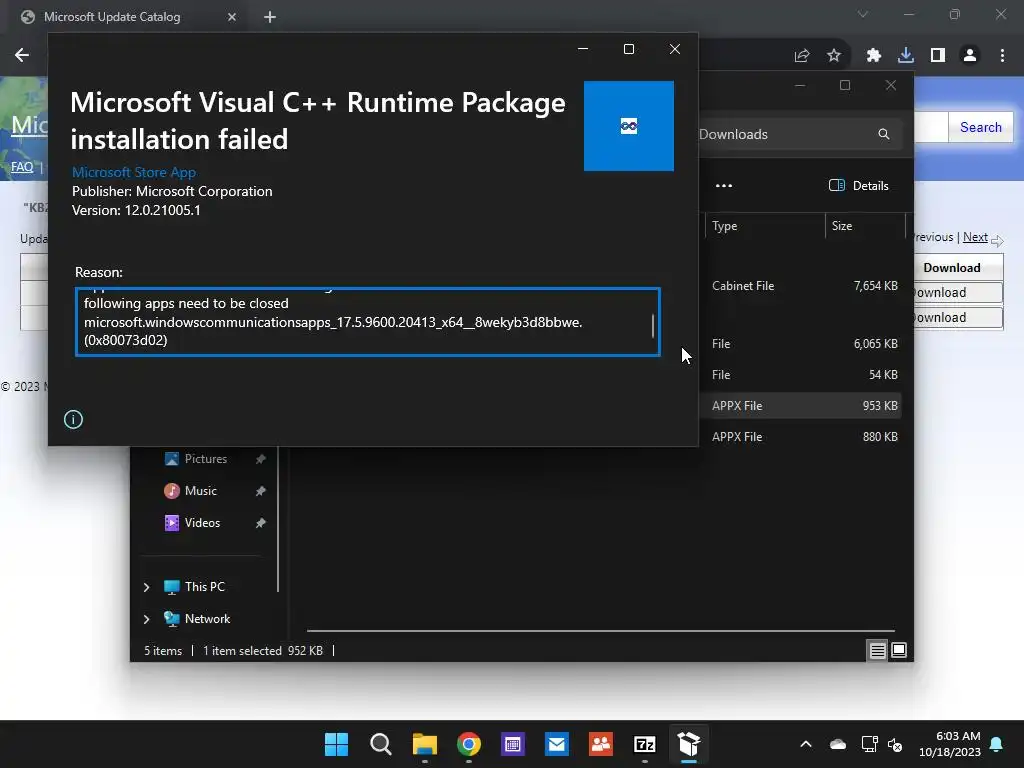Click the magnifier icon in Explorer search
Image resolution: width=1024 pixels, height=768 pixels.
coord(884,134)
